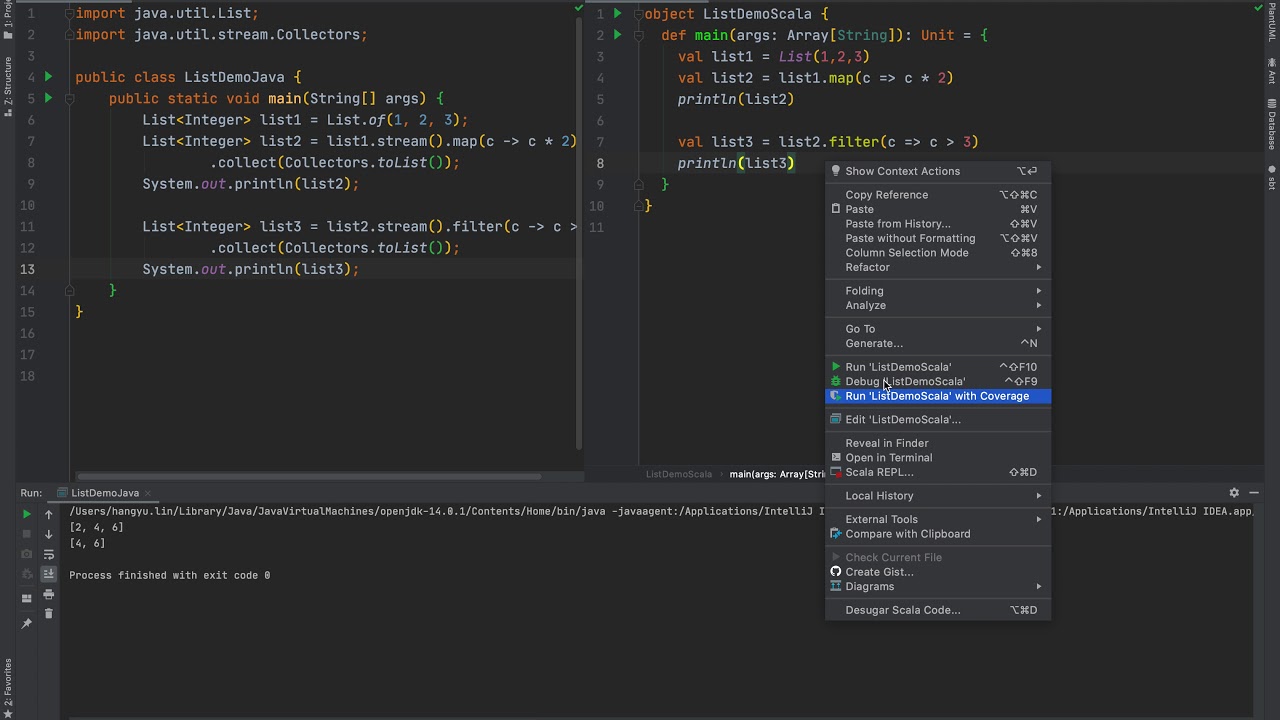
Task: Click Show Context Actions
Action: (x=902, y=171)
